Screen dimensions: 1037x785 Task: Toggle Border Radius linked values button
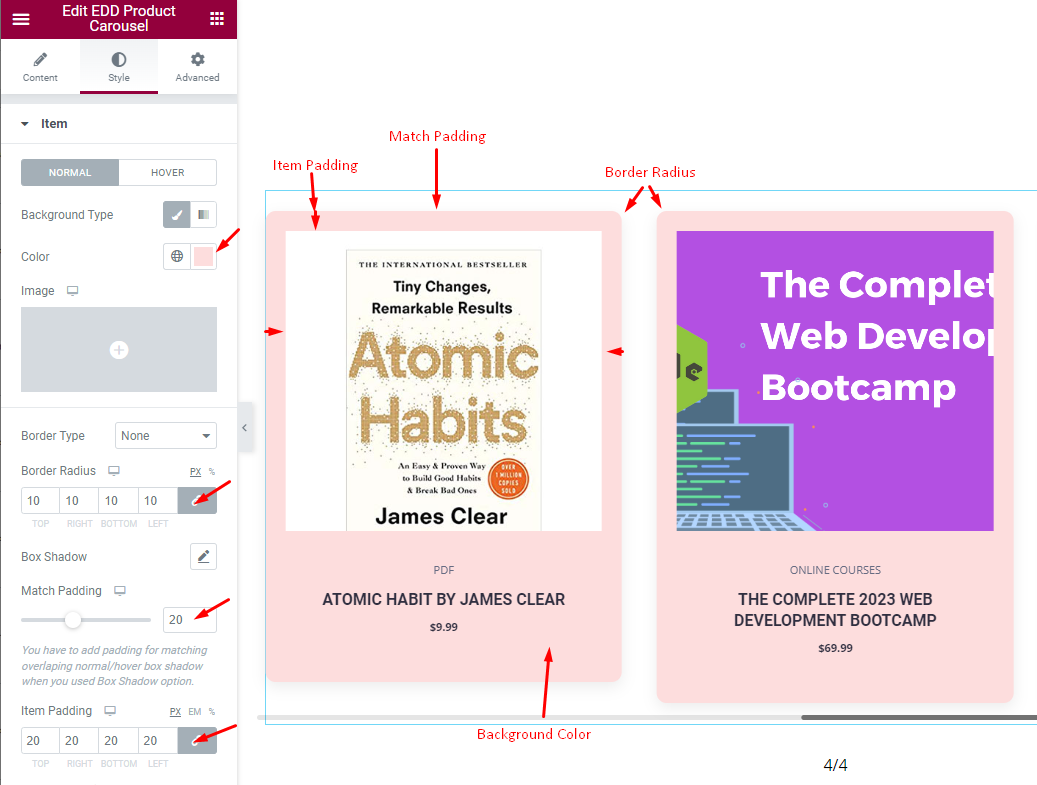pyautogui.click(x=197, y=501)
